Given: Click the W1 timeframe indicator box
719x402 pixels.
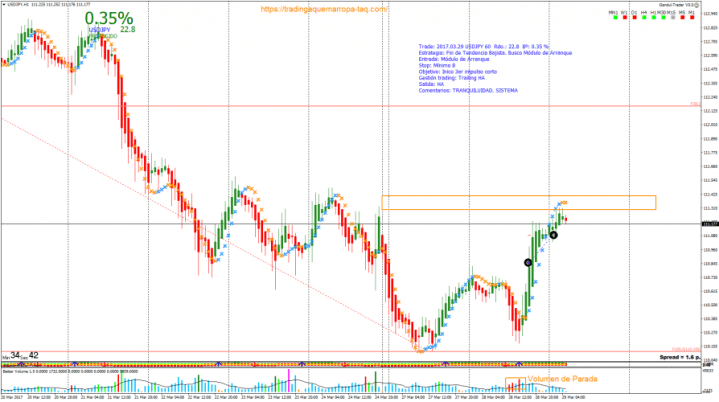Looking at the screenshot, I should (x=623, y=17).
